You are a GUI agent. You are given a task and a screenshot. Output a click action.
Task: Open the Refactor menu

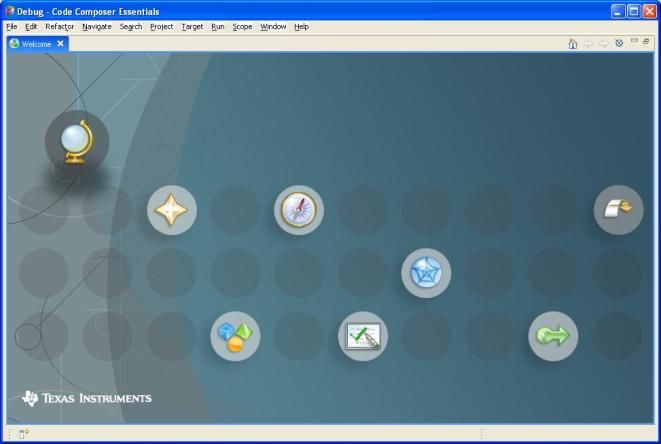59,27
